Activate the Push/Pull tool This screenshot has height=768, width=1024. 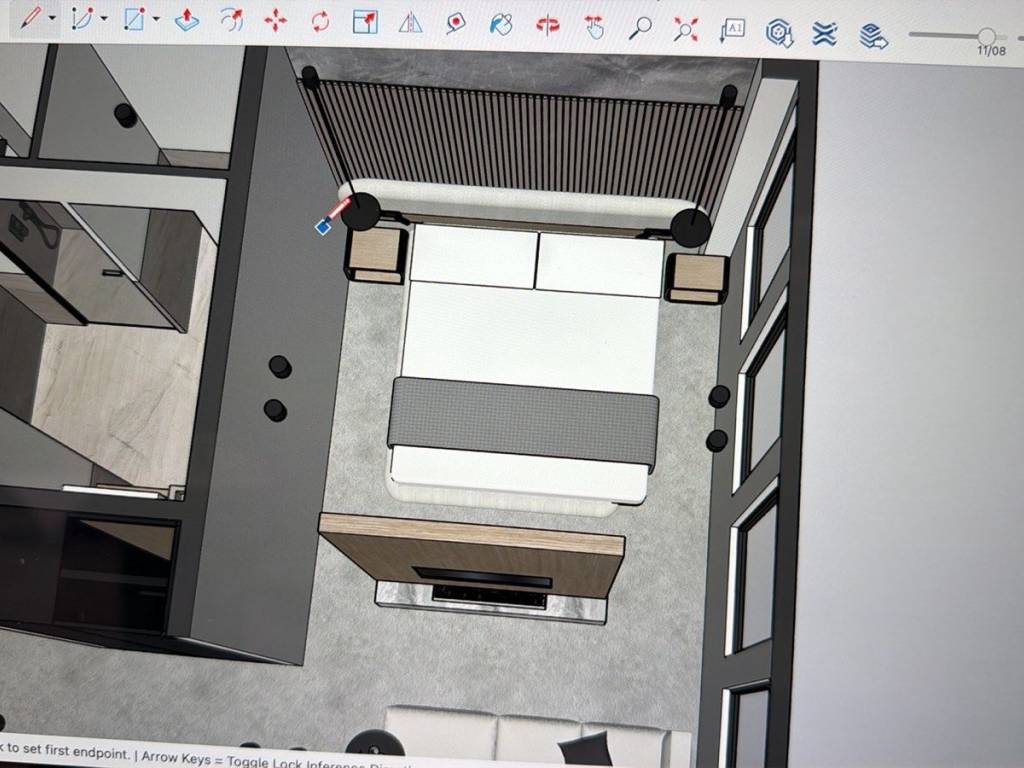pyautogui.click(x=187, y=20)
